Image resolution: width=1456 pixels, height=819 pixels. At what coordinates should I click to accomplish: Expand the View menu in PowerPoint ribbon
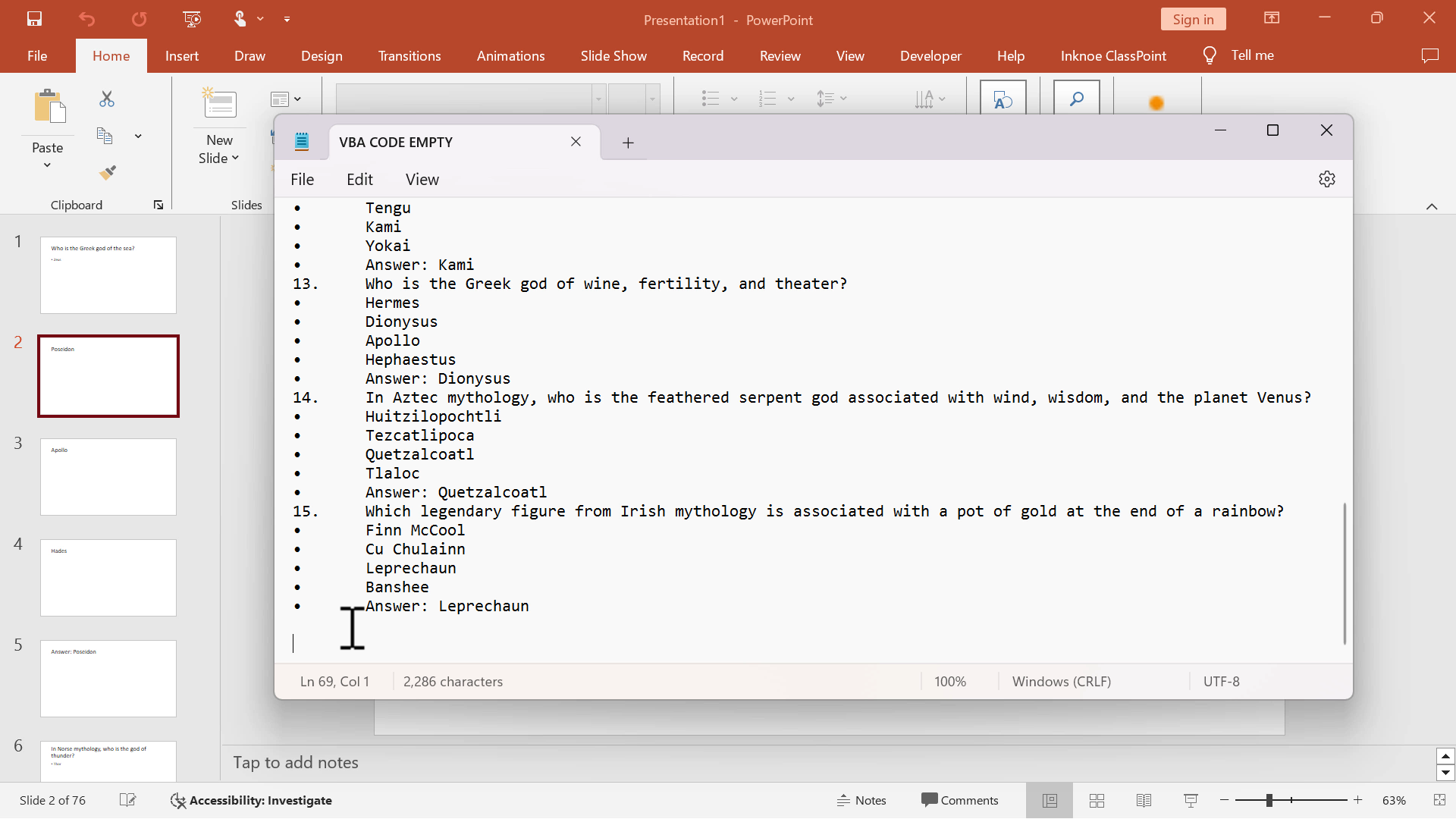click(851, 55)
